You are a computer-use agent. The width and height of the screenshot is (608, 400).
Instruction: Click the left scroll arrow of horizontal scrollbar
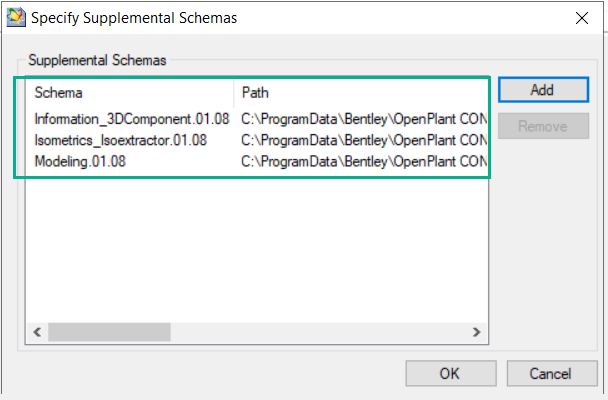coord(37,332)
